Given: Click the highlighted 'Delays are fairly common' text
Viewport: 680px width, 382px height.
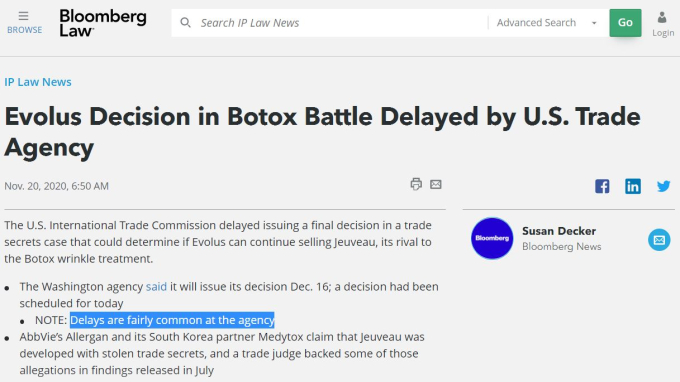Looking at the screenshot, I should click(172, 320).
